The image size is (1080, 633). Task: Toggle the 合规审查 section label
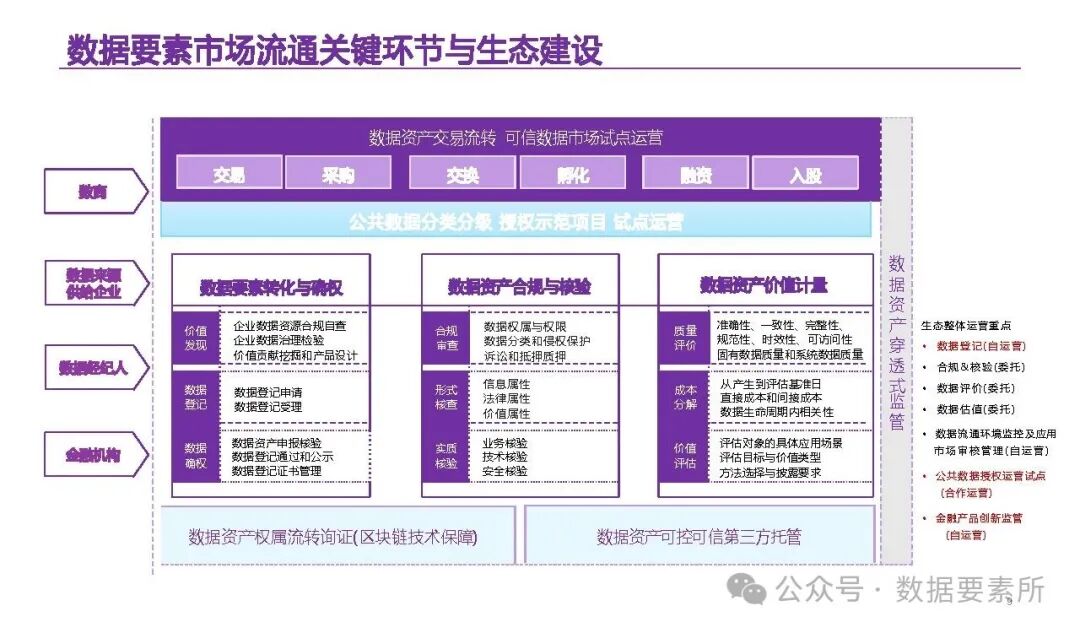tap(446, 340)
